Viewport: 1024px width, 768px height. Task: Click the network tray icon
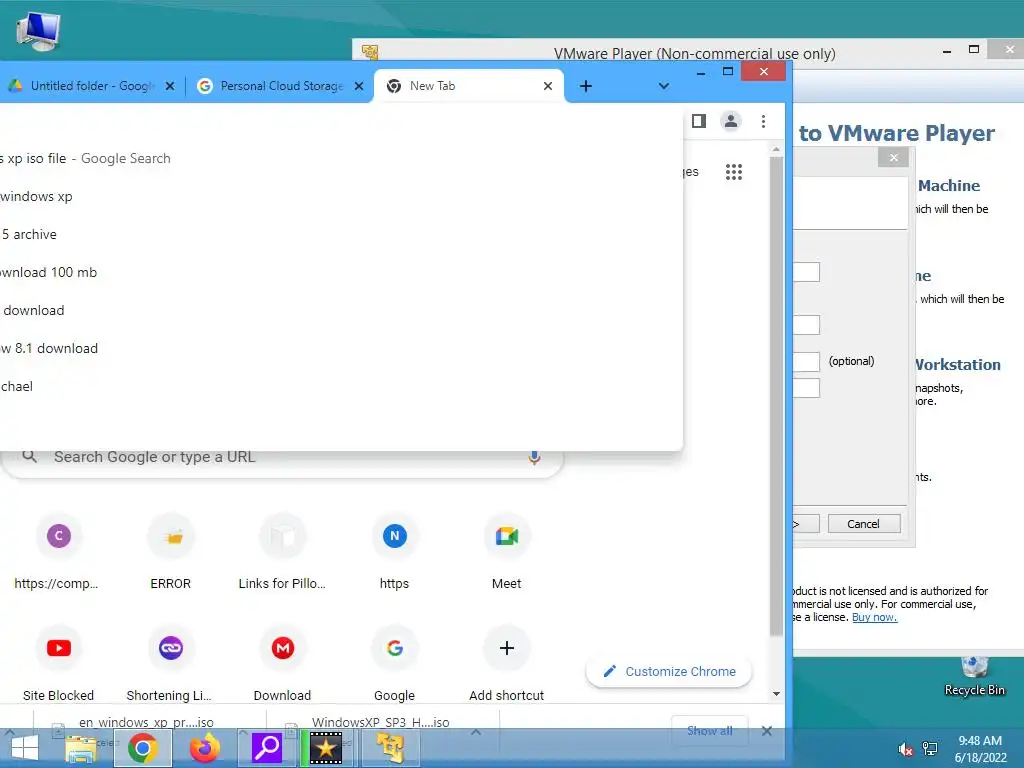tap(930, 749)
